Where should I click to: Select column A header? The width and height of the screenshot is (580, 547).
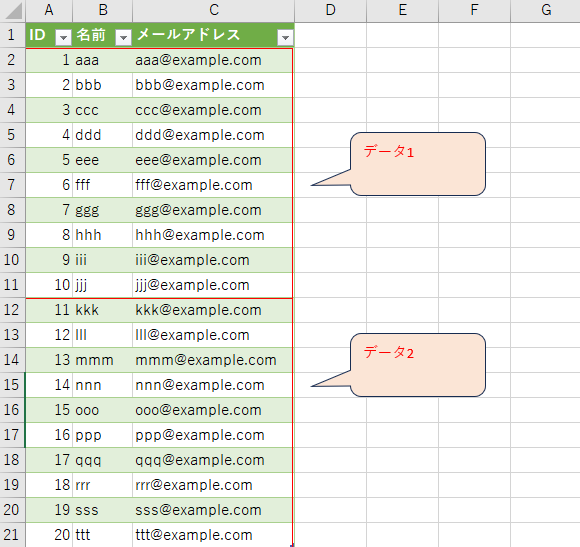49,10
